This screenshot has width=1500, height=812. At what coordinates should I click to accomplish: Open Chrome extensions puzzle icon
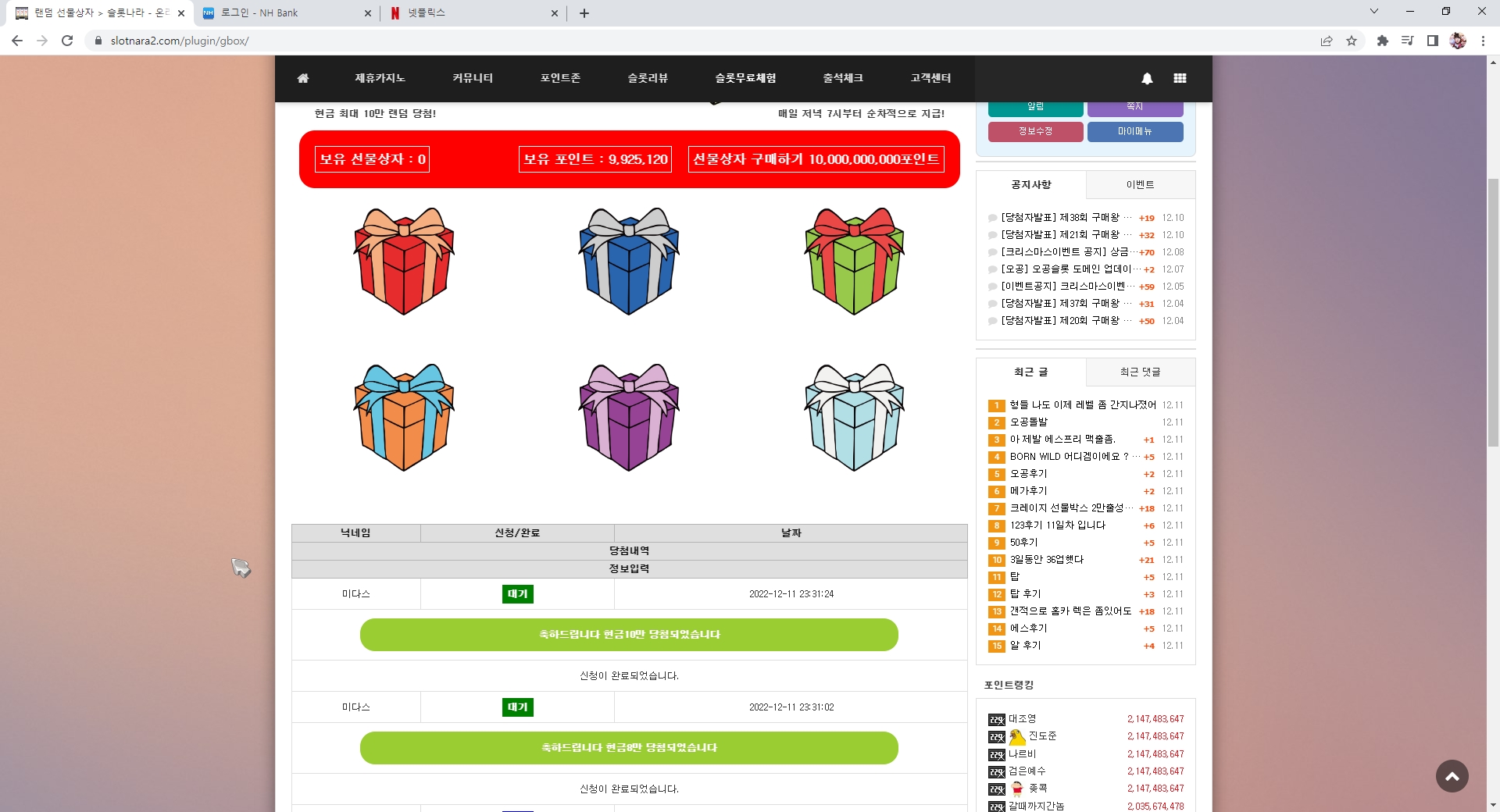[1382, 41]
